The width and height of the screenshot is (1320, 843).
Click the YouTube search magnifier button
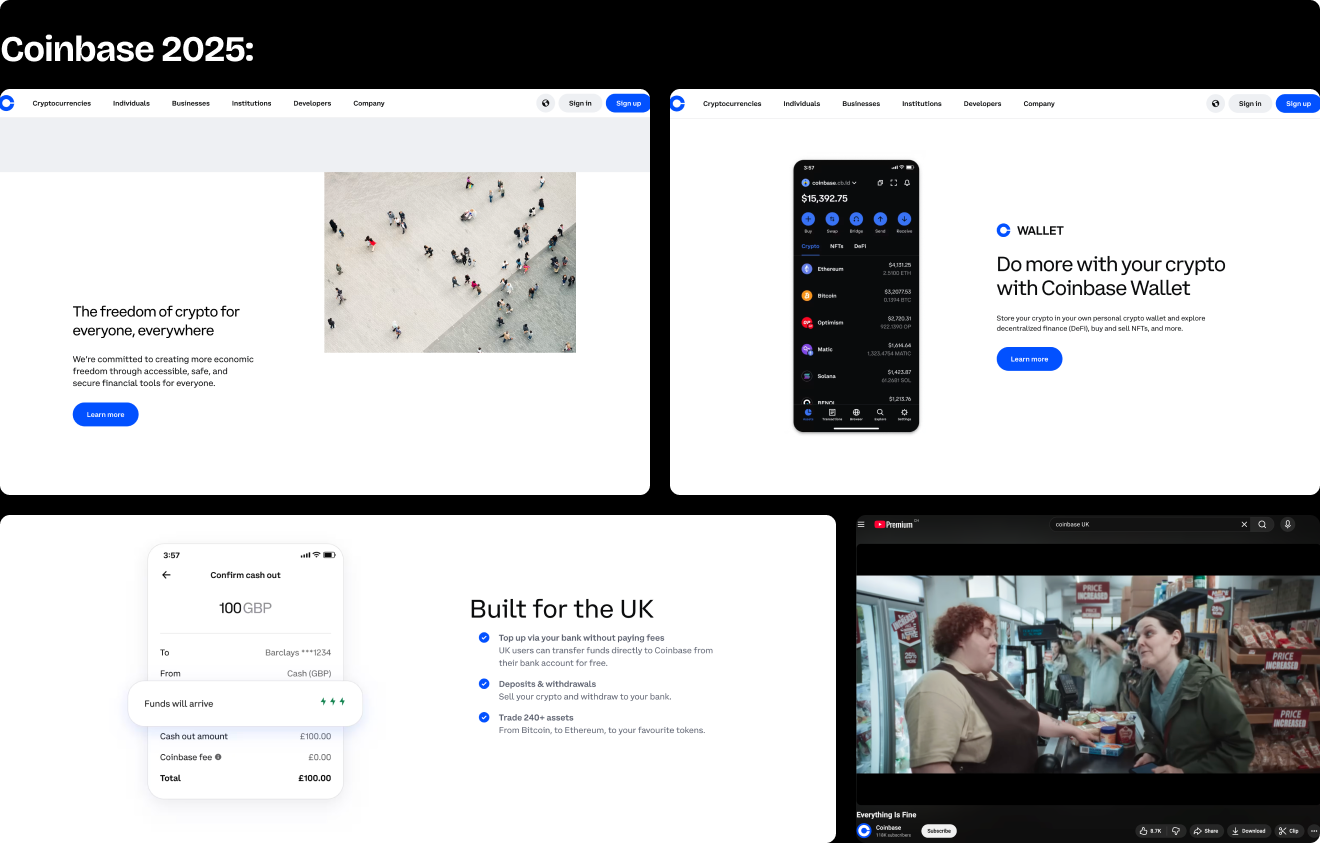[x=1262, y=524]
